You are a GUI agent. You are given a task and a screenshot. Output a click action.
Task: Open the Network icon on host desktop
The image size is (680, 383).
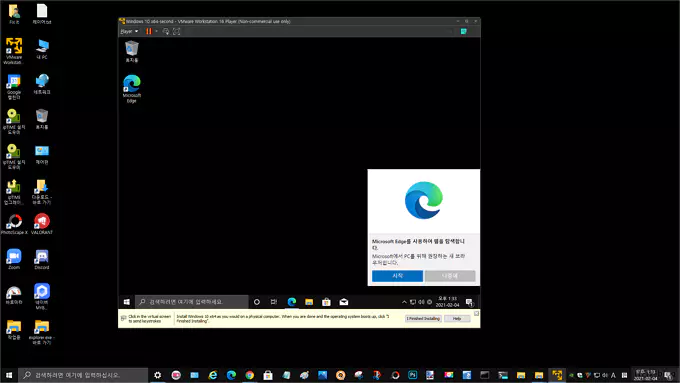(x=42, y=84)
